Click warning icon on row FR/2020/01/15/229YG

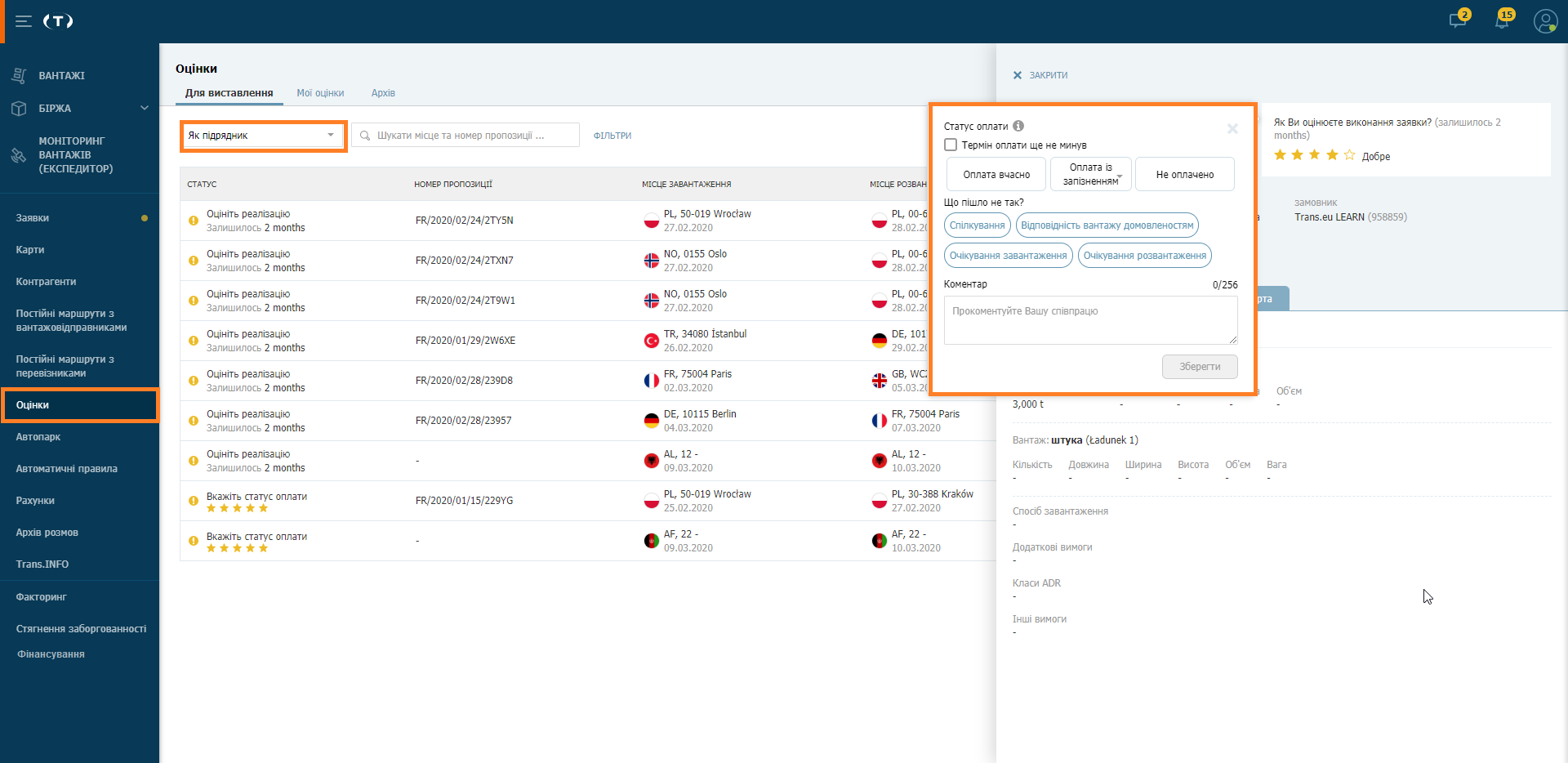click(194, 501)
